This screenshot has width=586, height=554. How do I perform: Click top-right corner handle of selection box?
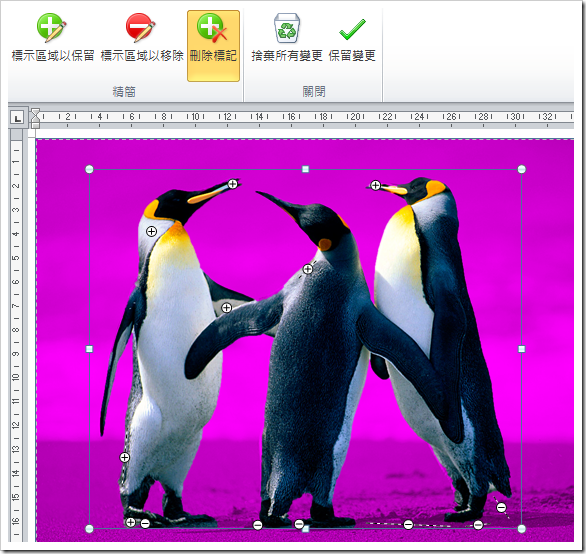(522, 169)
